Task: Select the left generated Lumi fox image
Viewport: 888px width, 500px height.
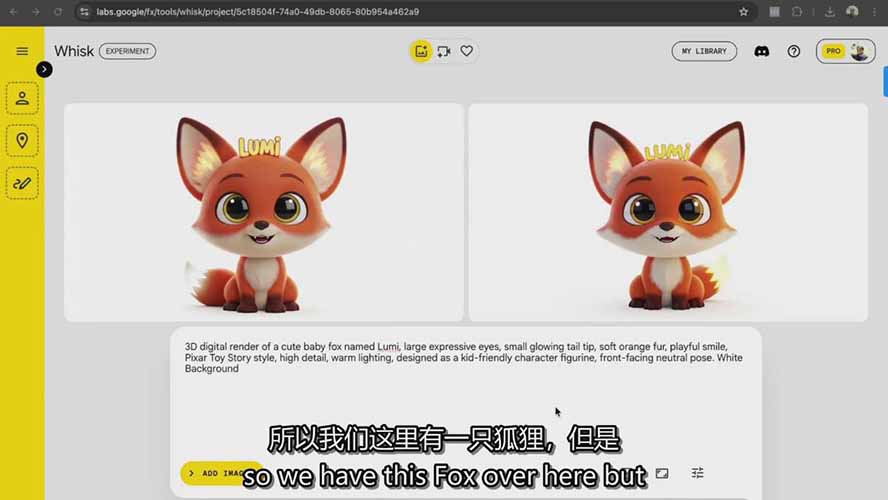Action: pyautogui.click(x=263, y=212)
